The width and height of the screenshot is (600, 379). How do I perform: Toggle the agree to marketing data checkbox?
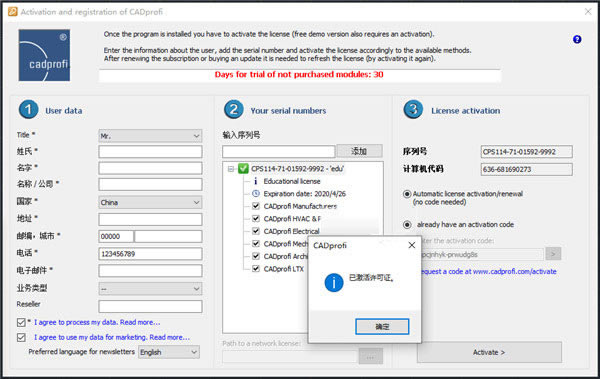pyautogui.click(x=21, y=337)
